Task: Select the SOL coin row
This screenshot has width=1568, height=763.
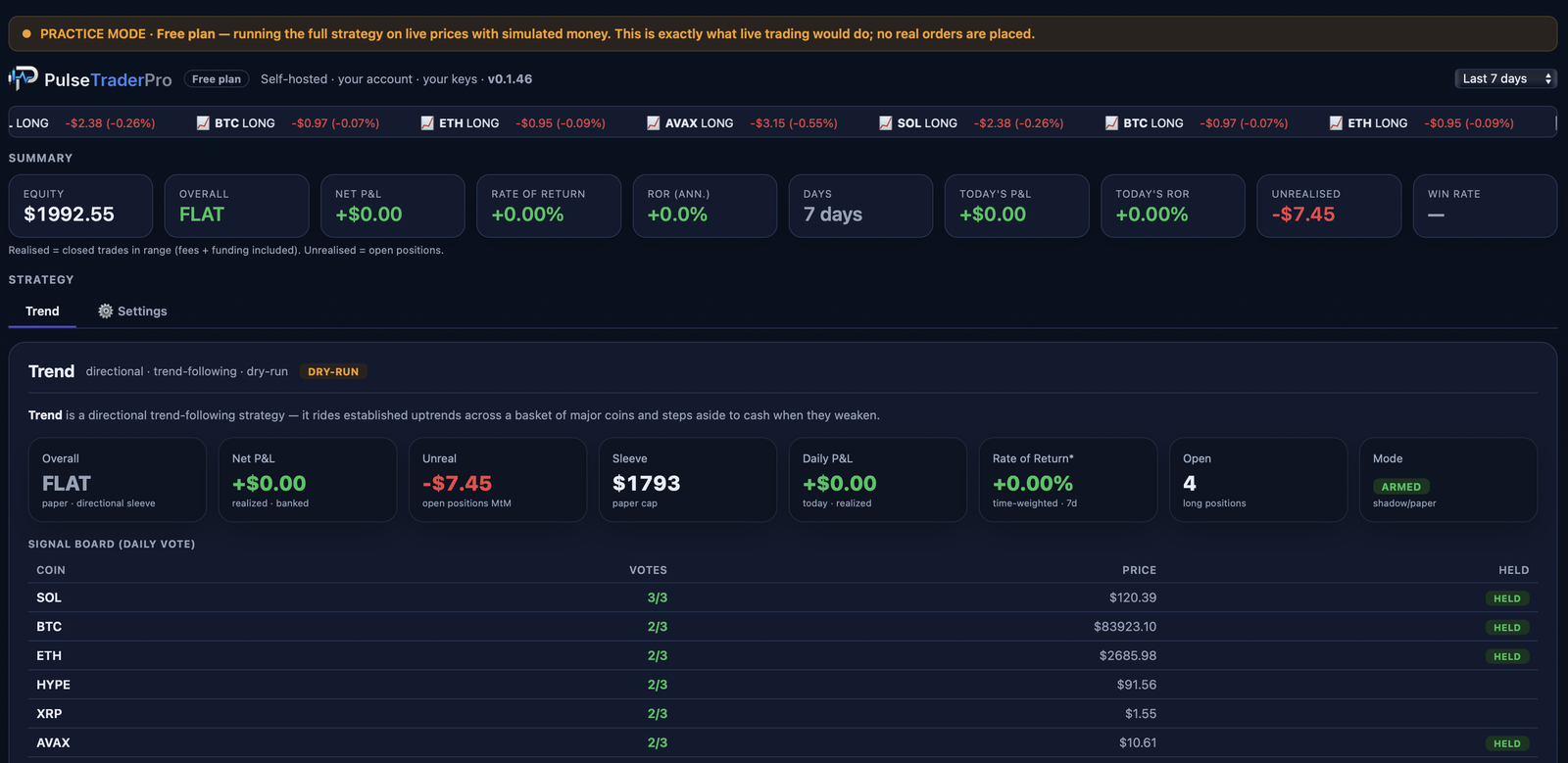Action: pos(783,597)
